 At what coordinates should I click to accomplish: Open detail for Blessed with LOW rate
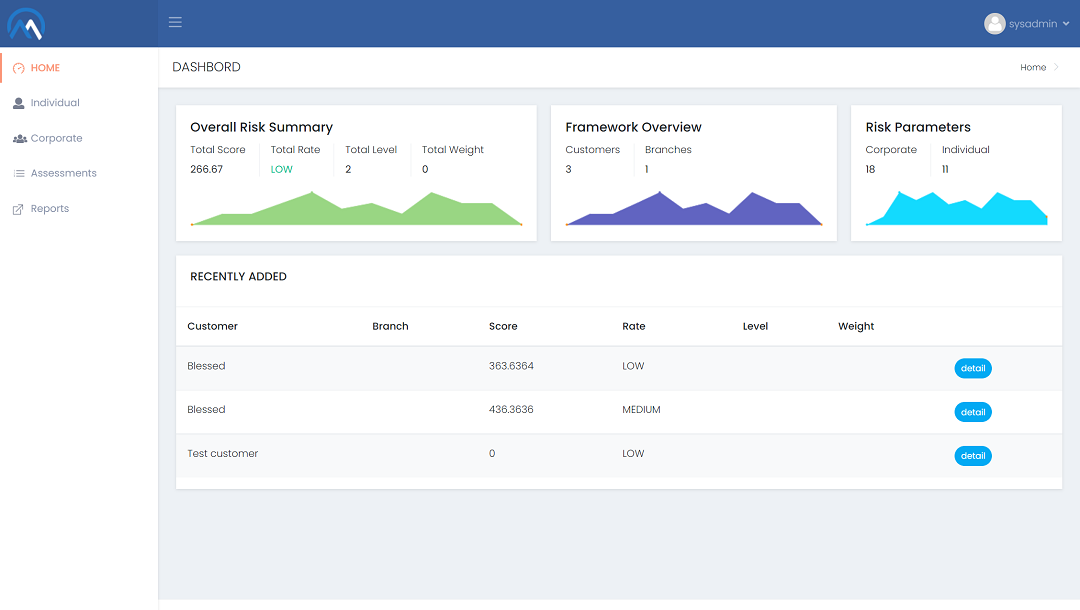973,368
